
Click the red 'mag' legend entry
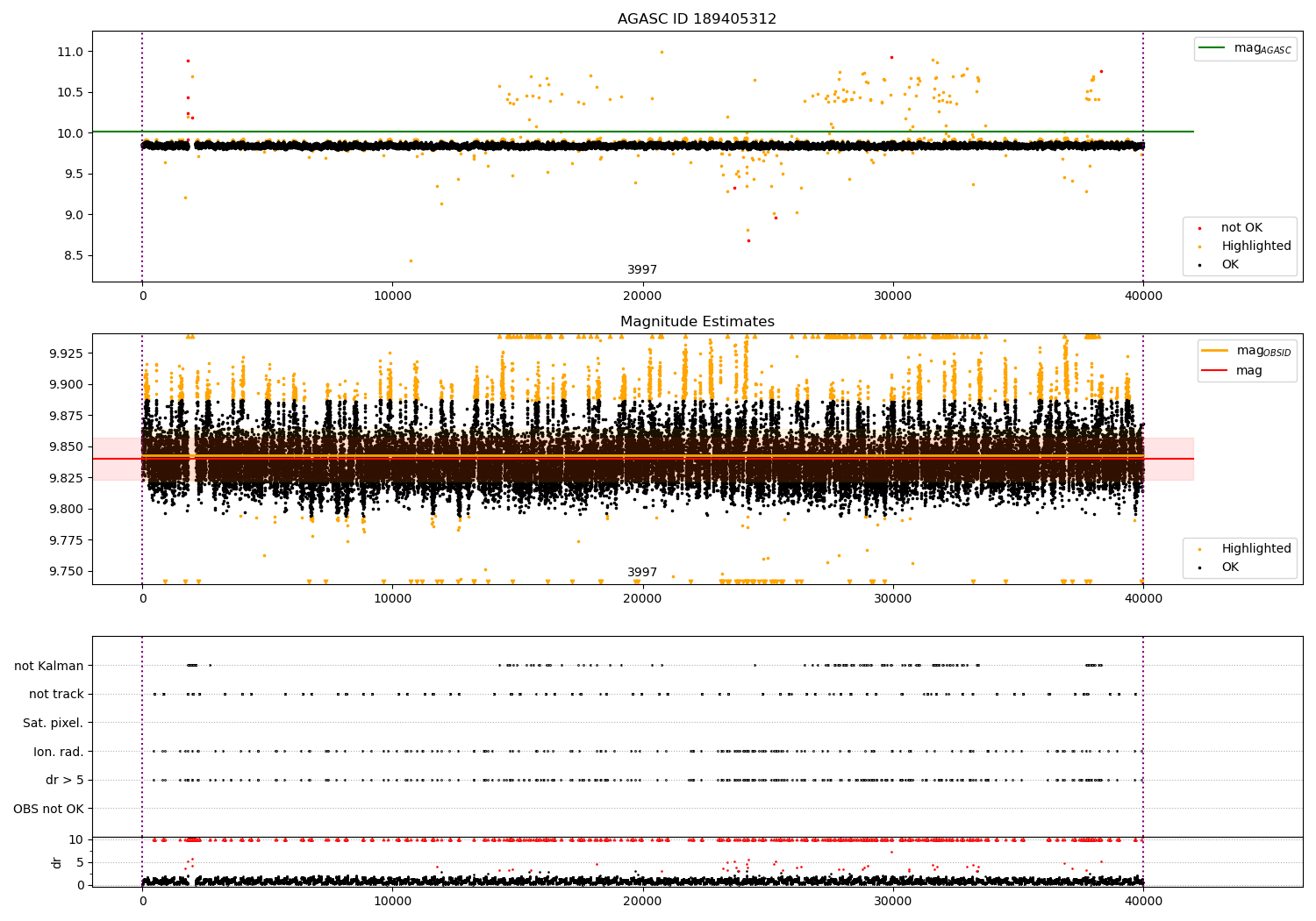coord(1248,370)
